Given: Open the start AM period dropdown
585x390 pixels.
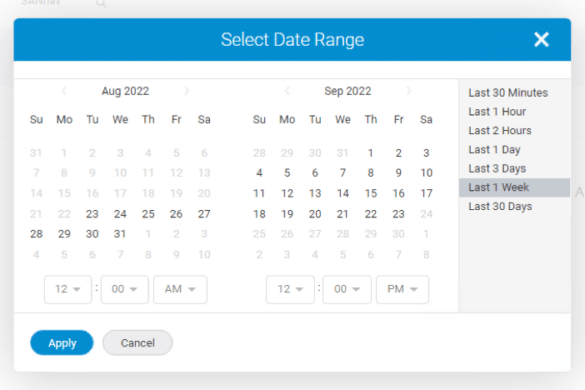Looking at the screenshot, I should [180, 289].
